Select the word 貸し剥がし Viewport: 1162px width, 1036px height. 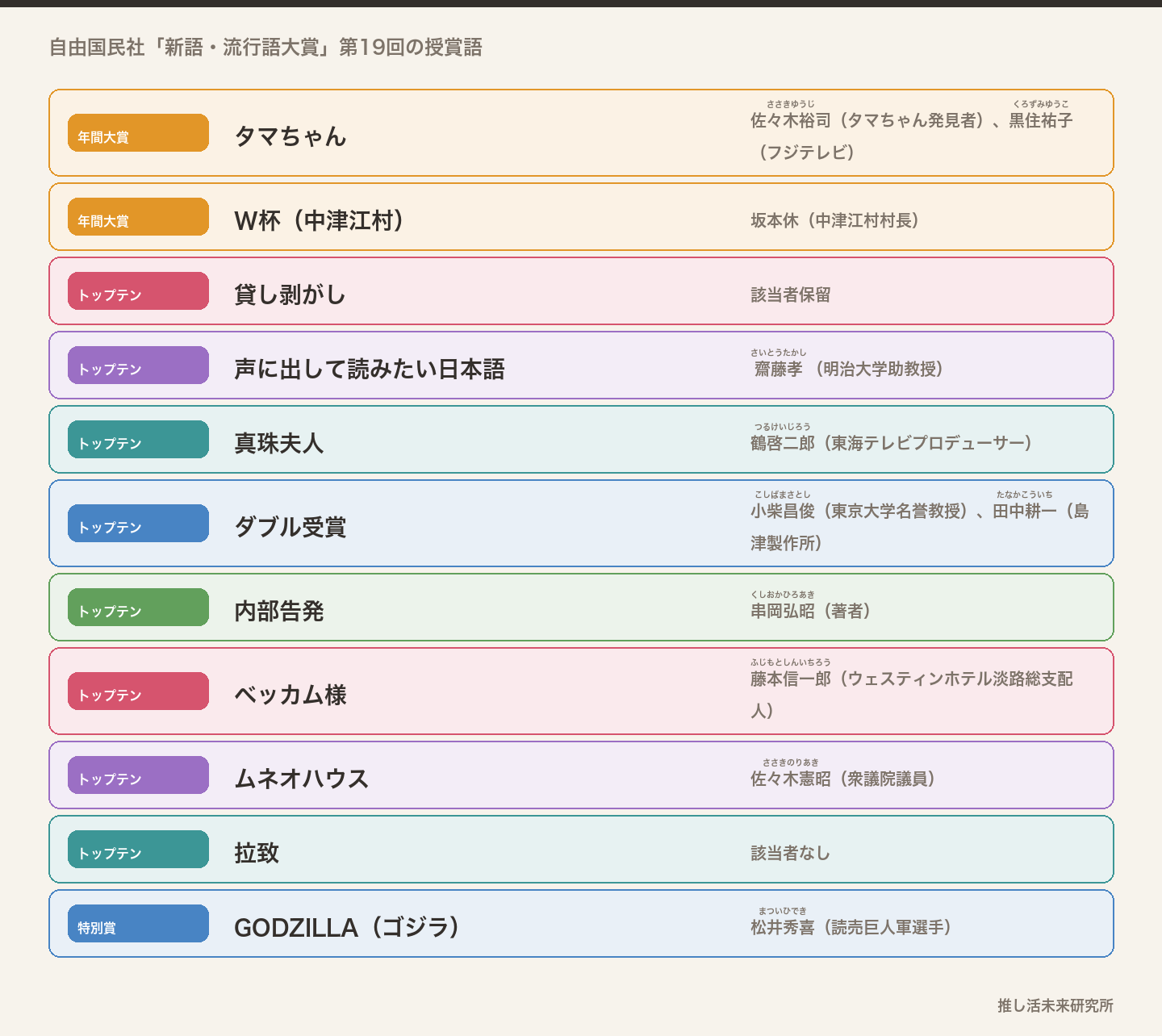290,295
